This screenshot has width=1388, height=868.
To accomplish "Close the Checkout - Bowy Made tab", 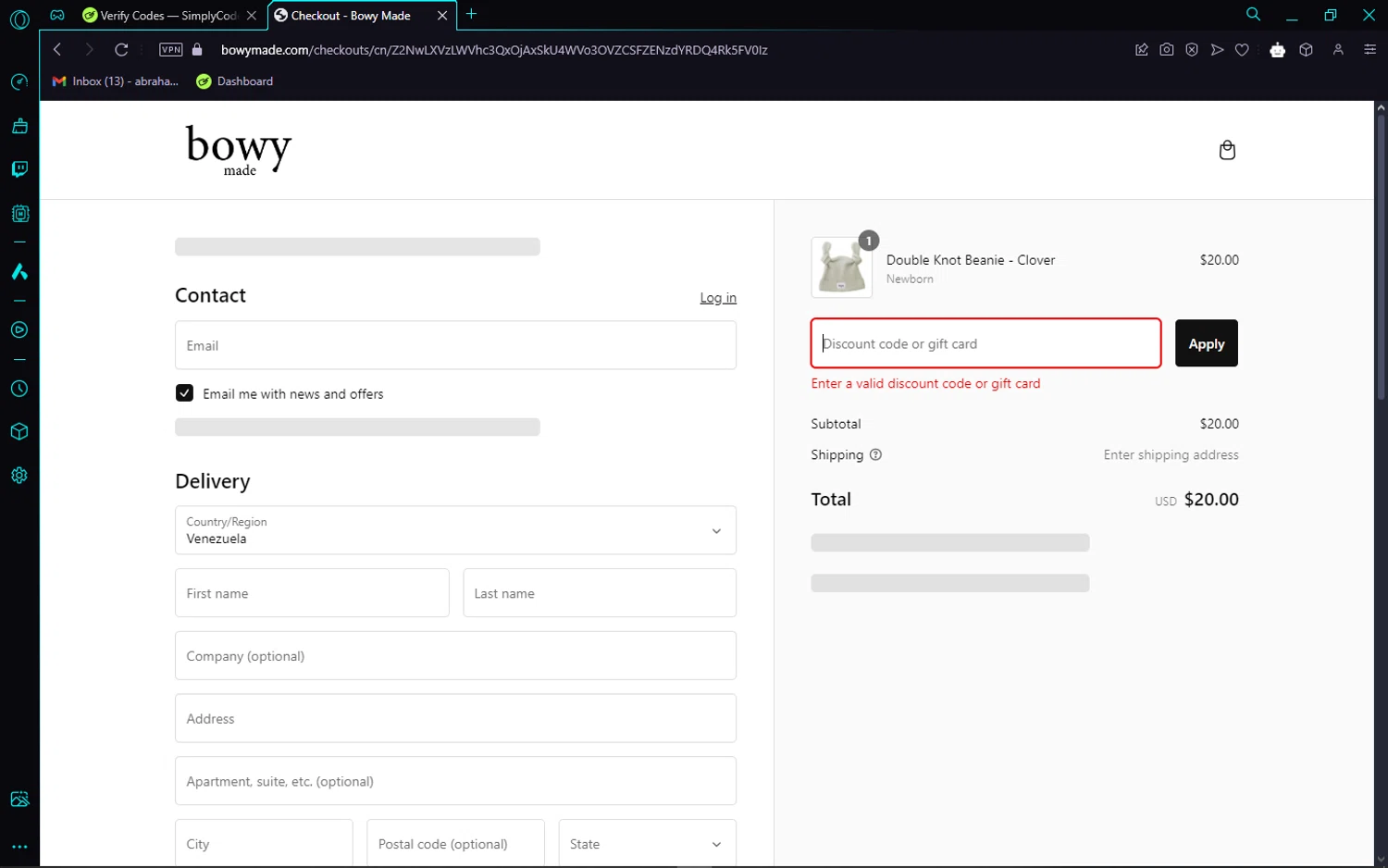I will pyautogui.click(x=442, y=16).
